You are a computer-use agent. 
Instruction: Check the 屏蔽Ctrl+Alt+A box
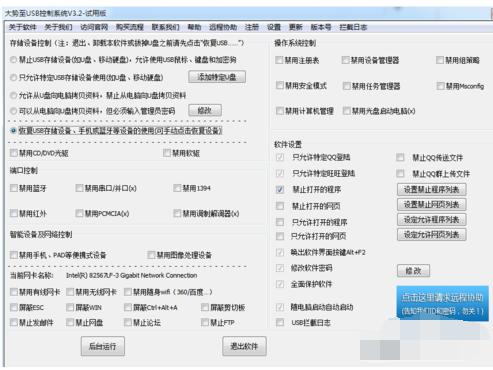click(x=128, y=307)
